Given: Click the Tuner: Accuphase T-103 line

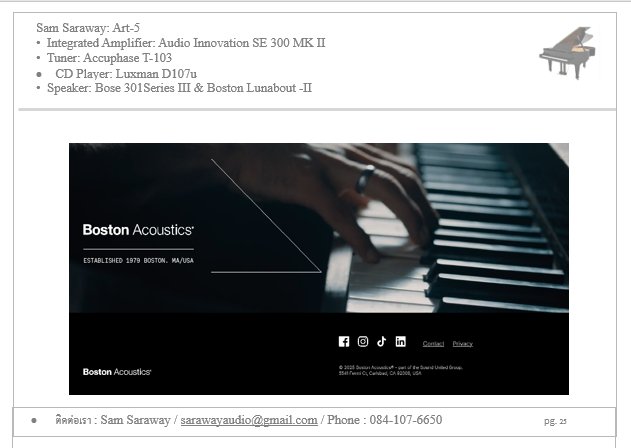Looking at the screenshot, I should pyautogui.click(x=109, y=58).
